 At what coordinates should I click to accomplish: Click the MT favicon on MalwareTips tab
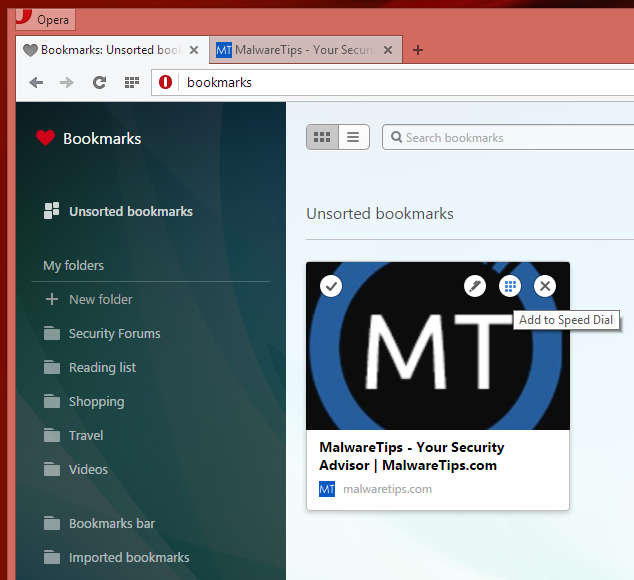click(224, 50)
